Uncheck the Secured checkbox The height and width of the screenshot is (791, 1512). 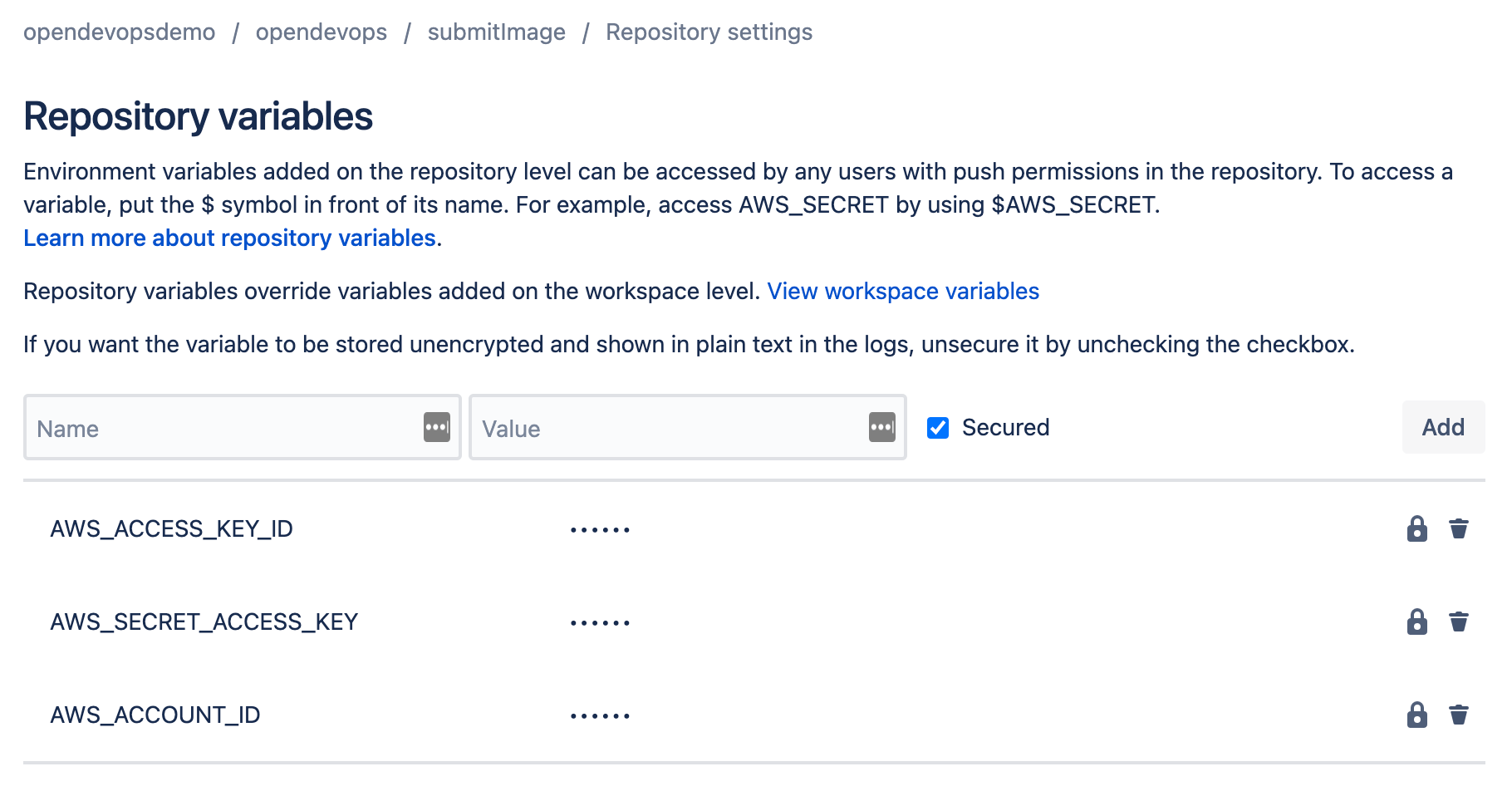coord(938,427)
